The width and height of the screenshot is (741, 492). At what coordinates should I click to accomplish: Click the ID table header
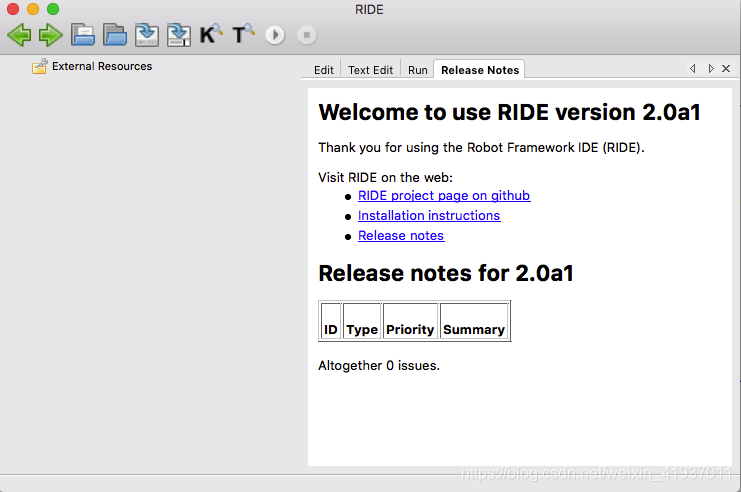coord(331,321)
